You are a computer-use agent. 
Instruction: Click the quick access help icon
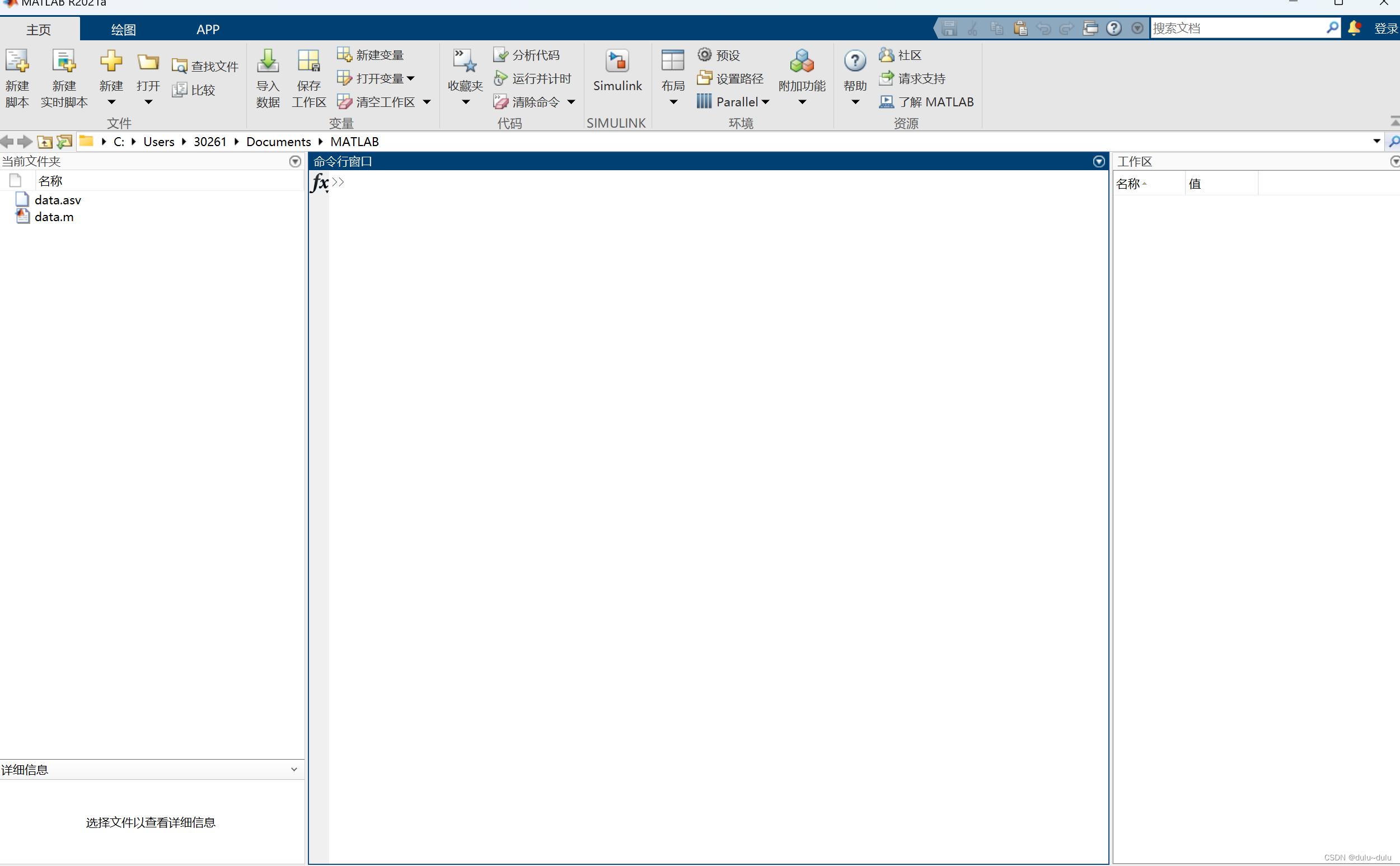coord(1114,28)
